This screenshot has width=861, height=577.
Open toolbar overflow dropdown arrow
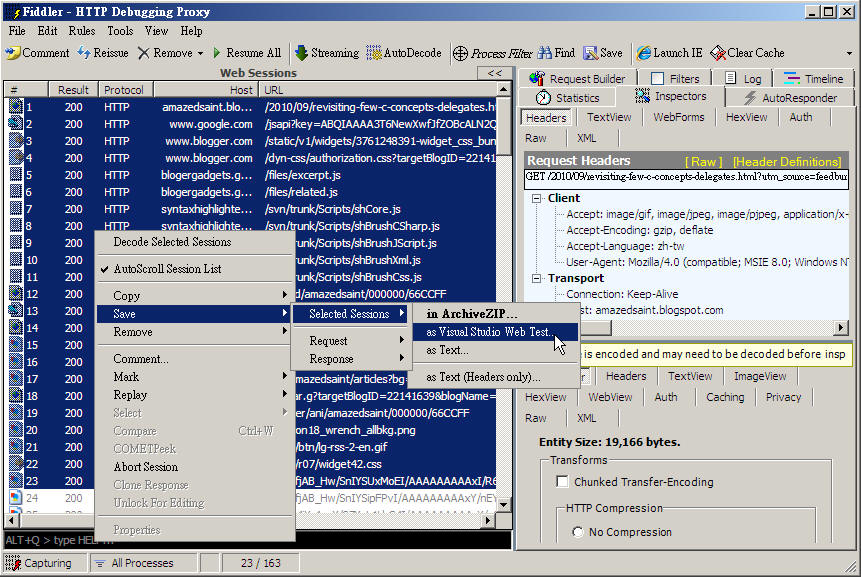click(849, 53)
